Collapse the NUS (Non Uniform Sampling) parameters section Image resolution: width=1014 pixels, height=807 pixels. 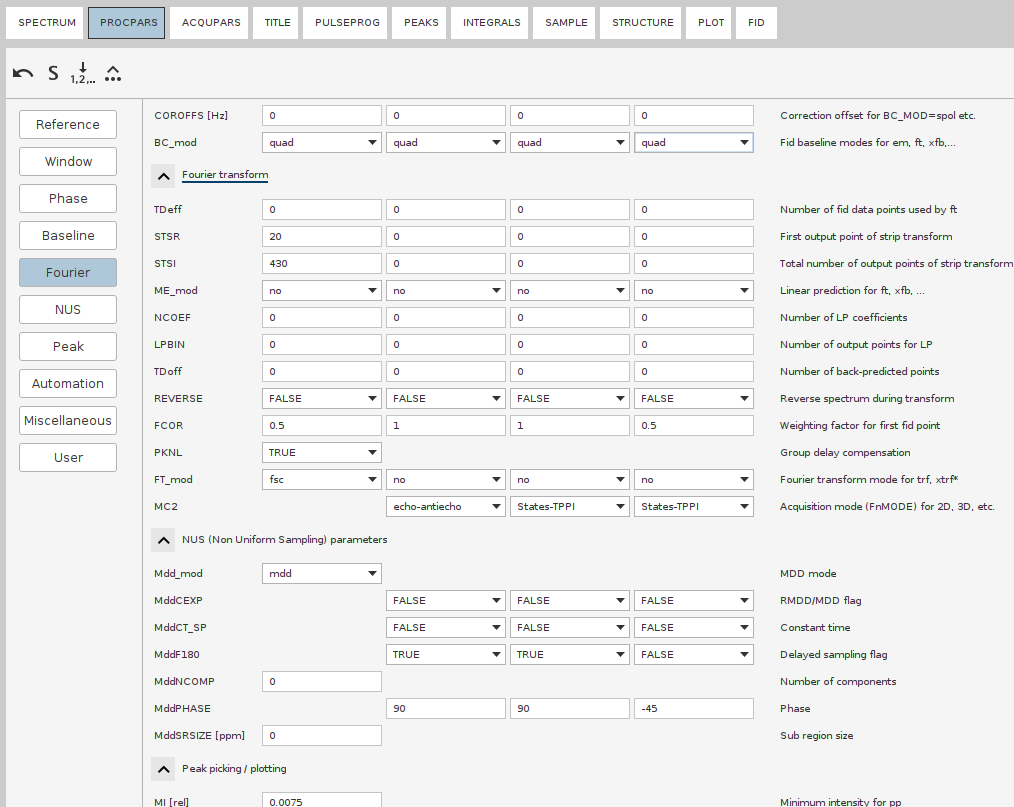coord(163,539)
